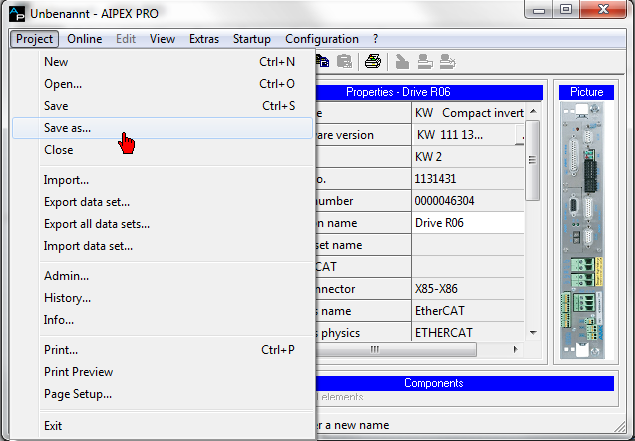Choose Export data set...
Screen dimensions: 635x441
(163, 202)
